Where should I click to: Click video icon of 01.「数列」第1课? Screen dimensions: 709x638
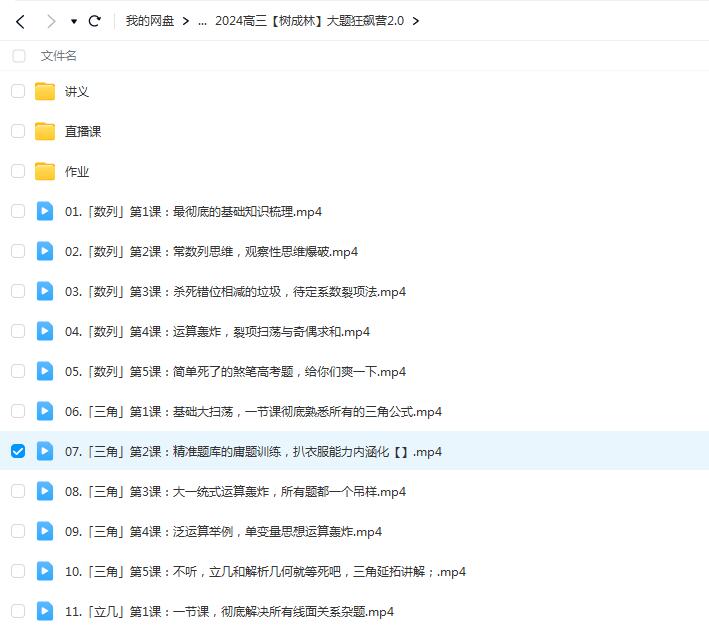click(x=45, y=211)
